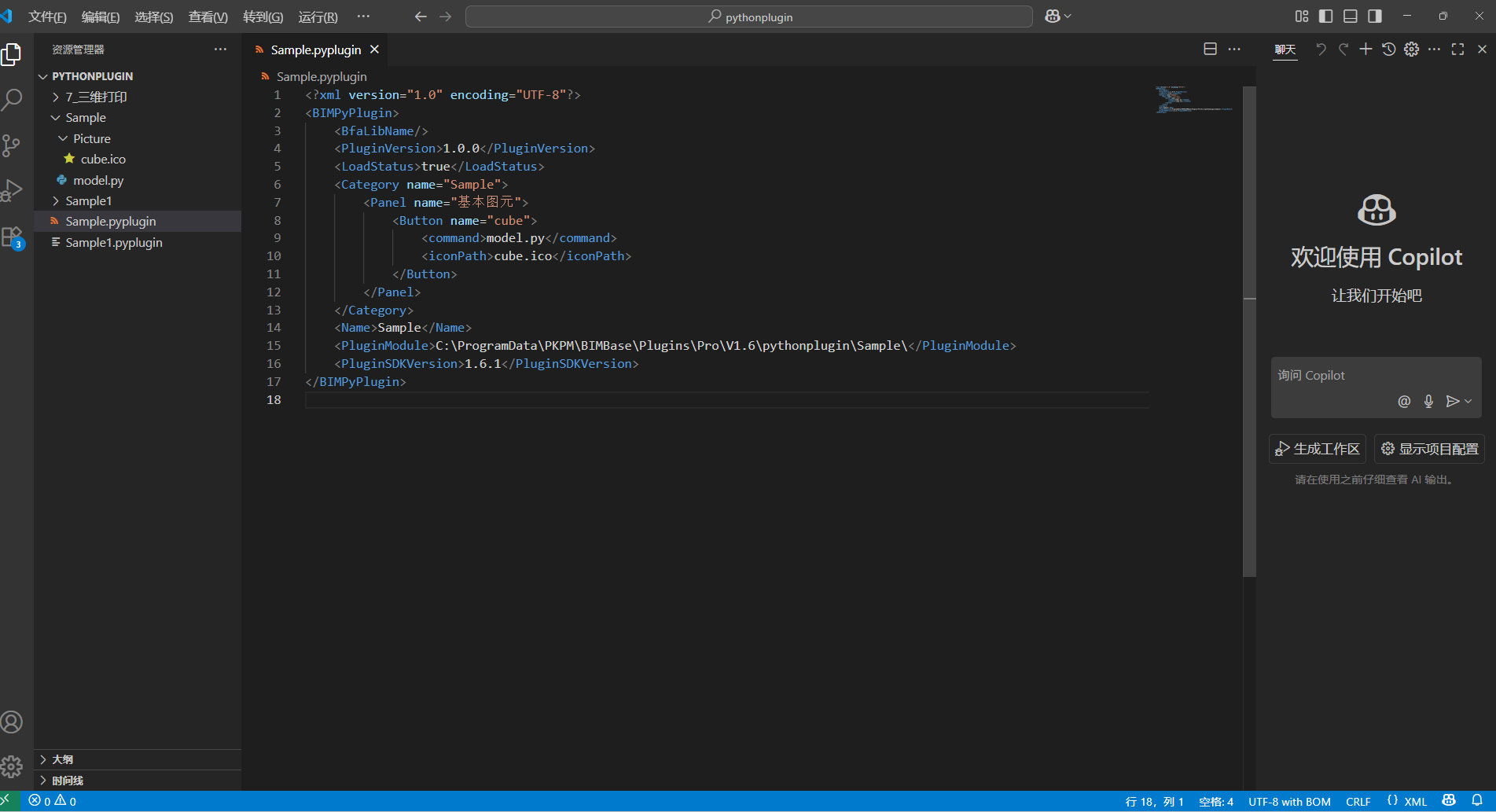Toggle the primary sidebar layout button

[x=1326, y=17]
